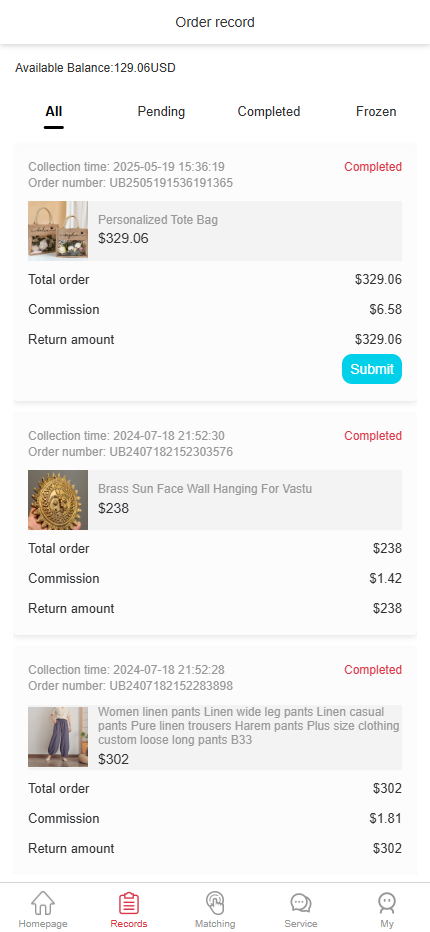Open the Matching fingerprint icon
This screenshot has height=932, width=430.
click(x=215, y=903)
